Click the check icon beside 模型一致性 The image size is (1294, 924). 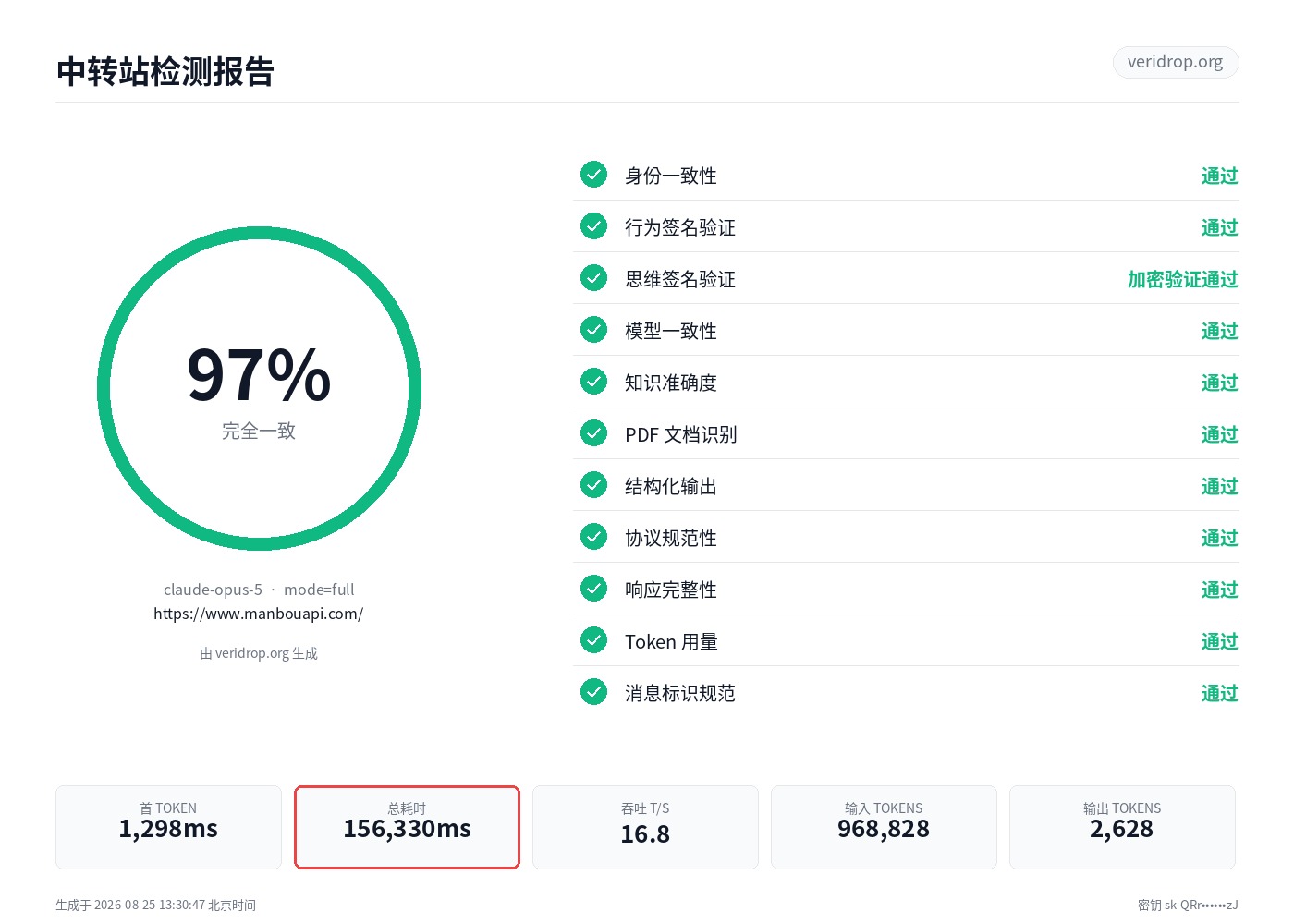593,329
